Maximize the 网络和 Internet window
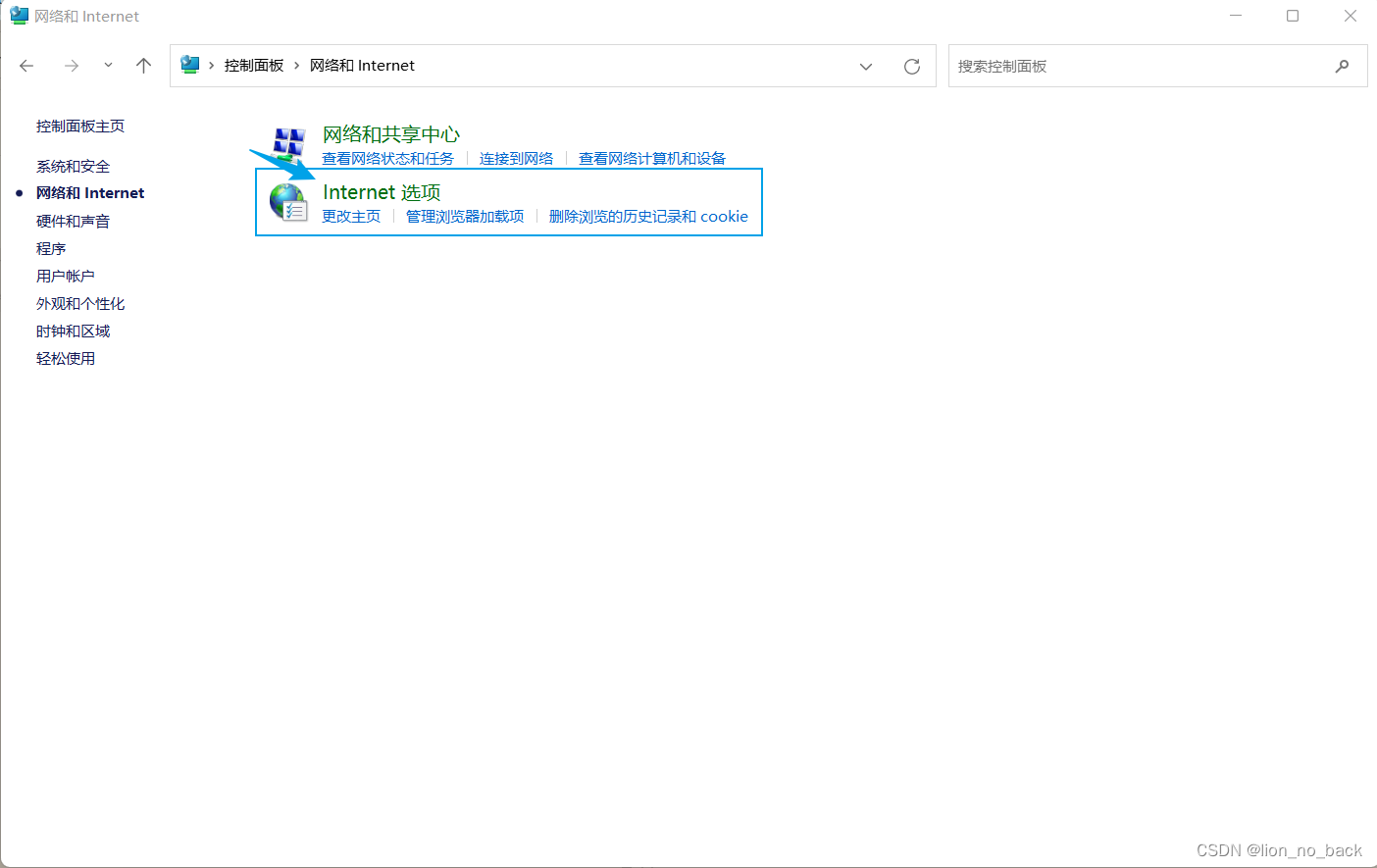Viewport: 1377px width, 868px height. (x=1293, y=16)
